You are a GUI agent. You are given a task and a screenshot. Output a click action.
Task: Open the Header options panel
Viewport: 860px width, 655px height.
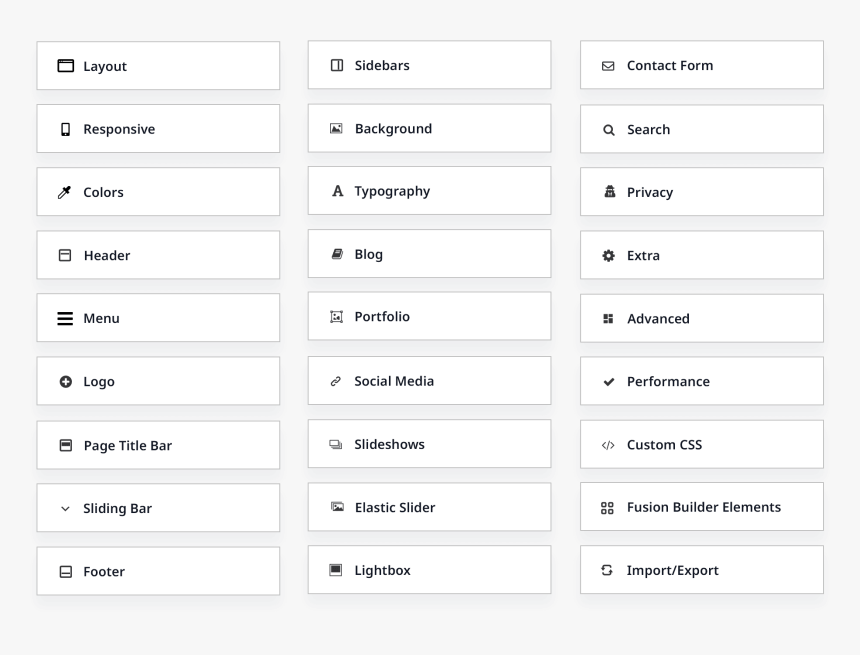point(158,255)
